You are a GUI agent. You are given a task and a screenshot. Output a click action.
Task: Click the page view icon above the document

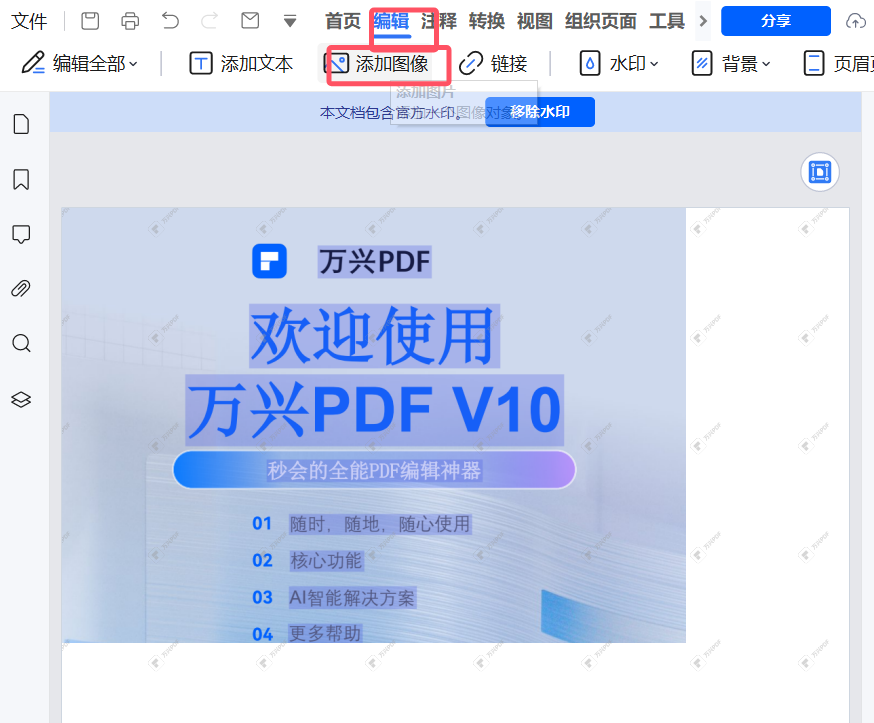tap(820, 172)
